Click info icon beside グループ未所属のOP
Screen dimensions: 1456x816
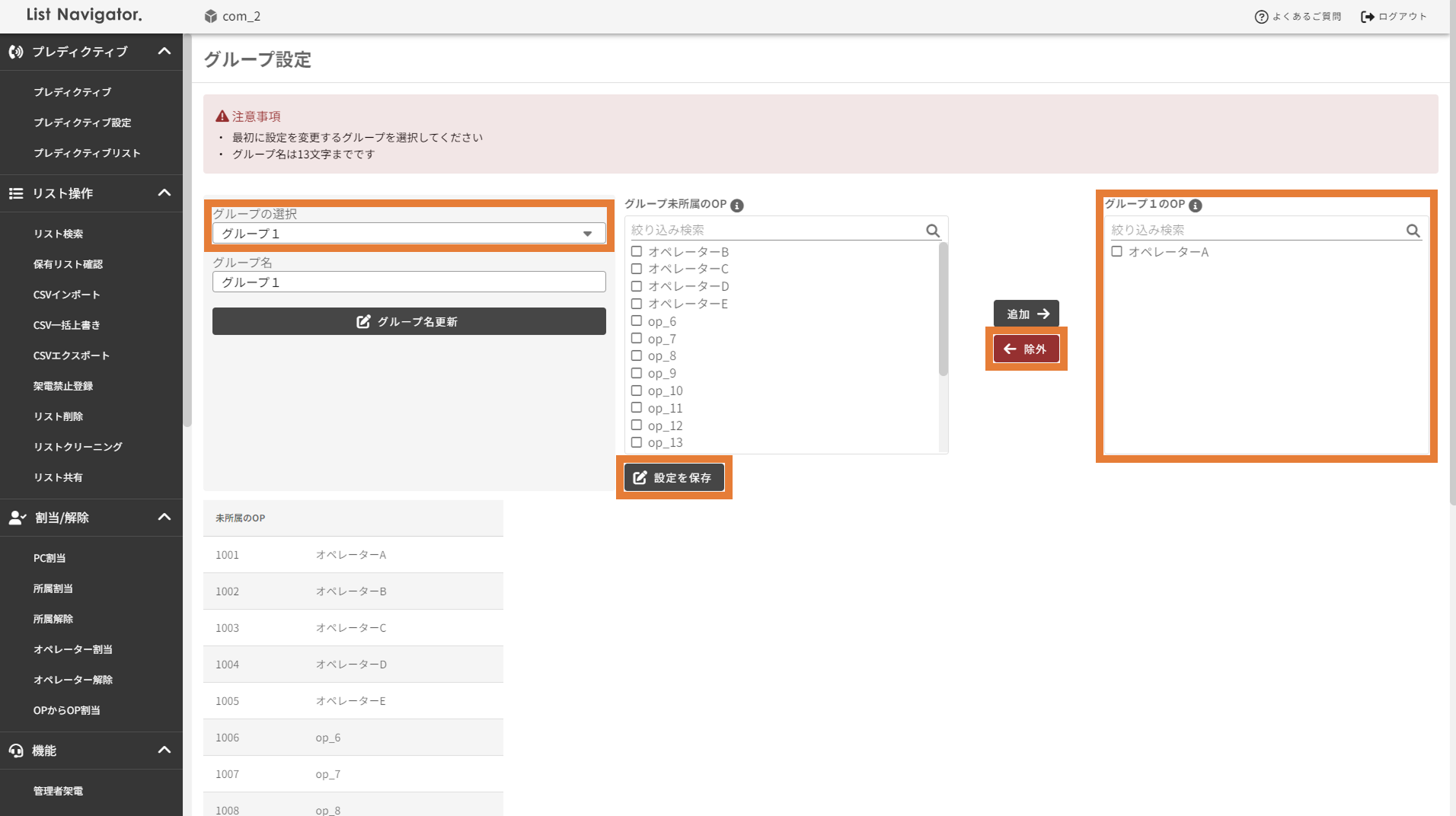point(736,206)
